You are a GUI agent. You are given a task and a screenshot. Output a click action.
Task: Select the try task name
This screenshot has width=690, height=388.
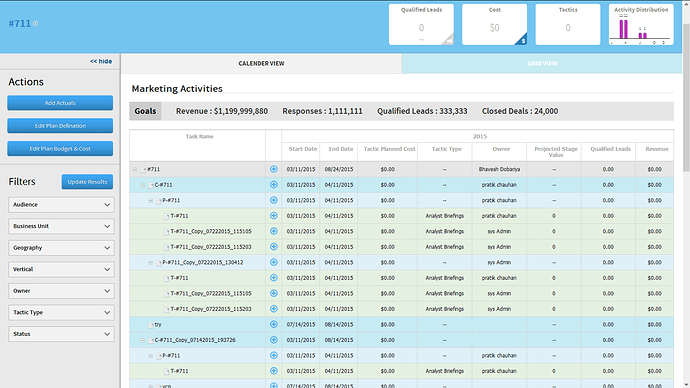point(158,325)
